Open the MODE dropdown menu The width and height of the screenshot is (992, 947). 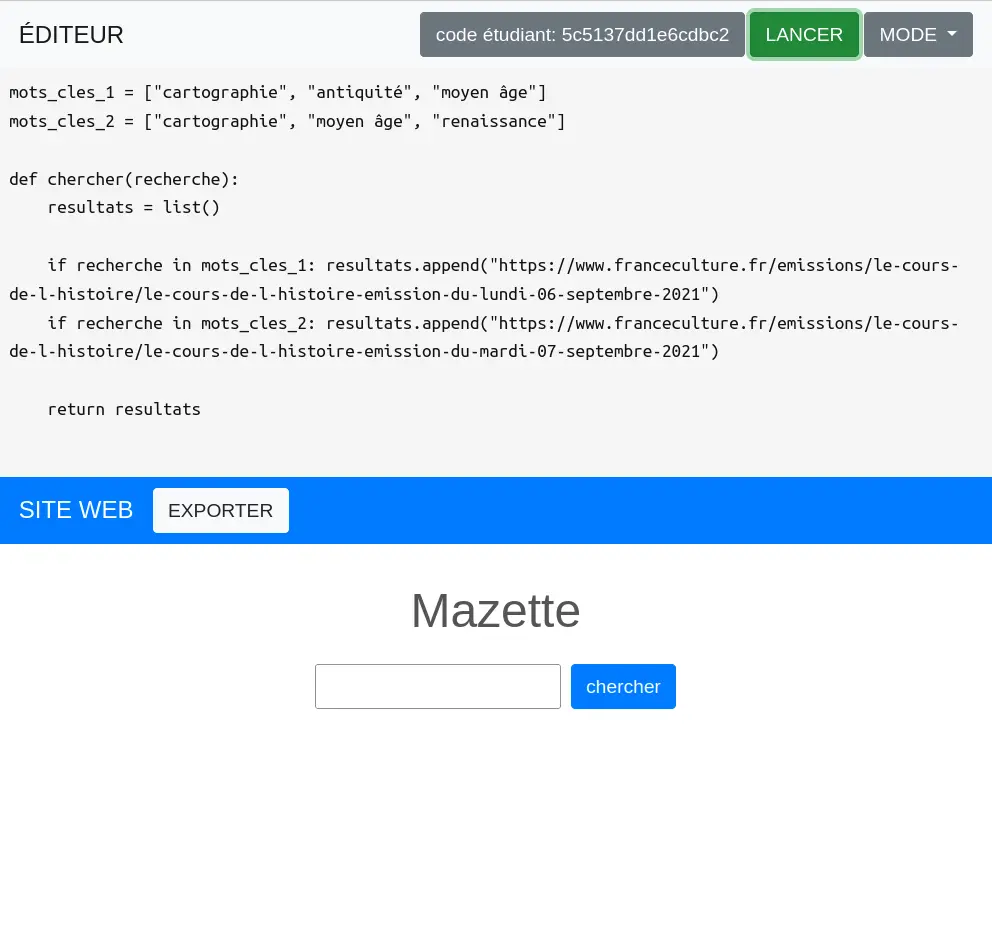[x=917, y=35]
